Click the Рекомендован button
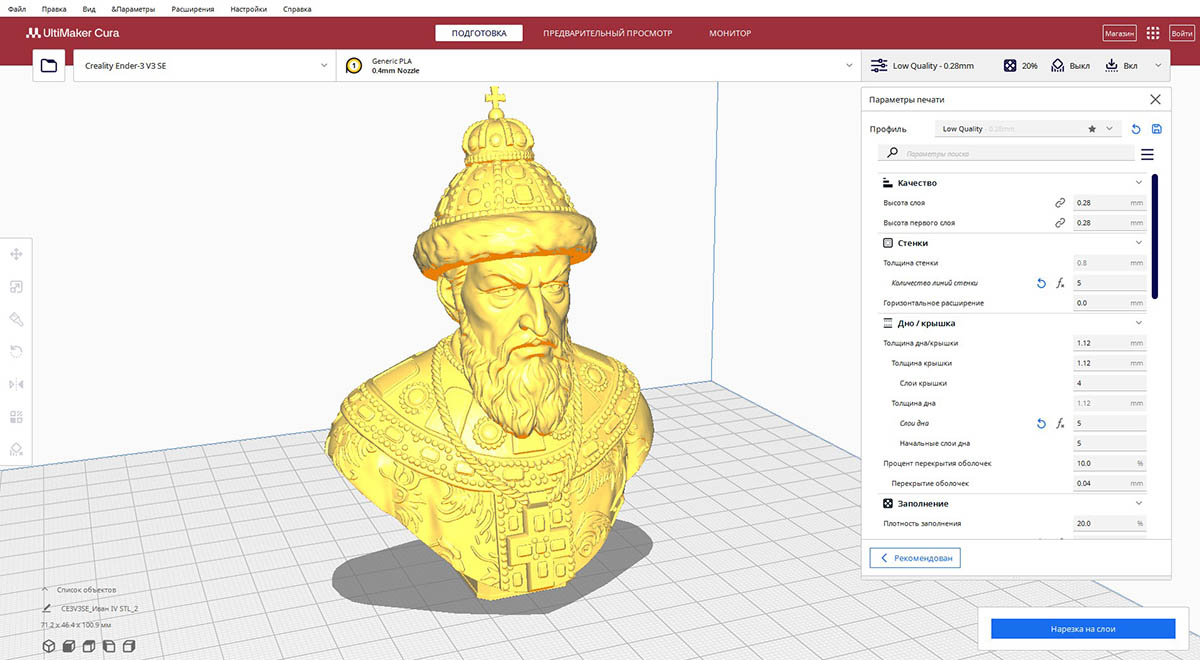1200x660 pixels. (915, 558)
